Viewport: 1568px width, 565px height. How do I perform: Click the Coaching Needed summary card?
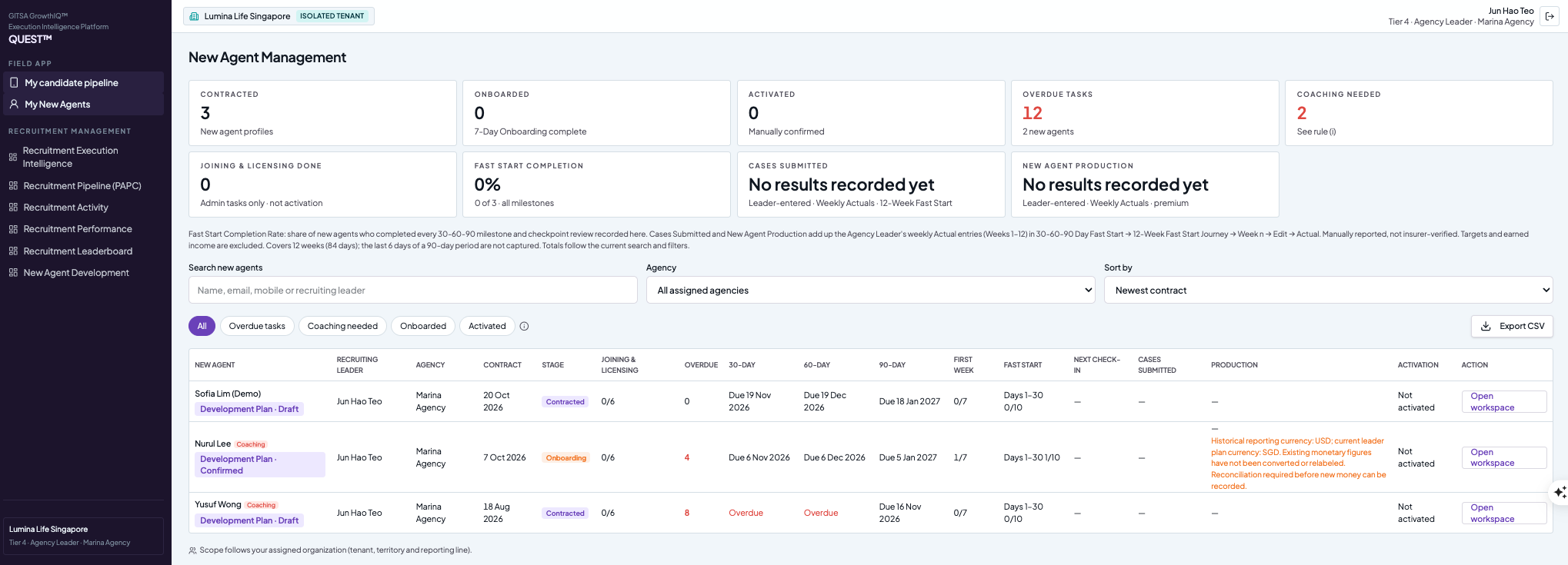[1419, 113]
